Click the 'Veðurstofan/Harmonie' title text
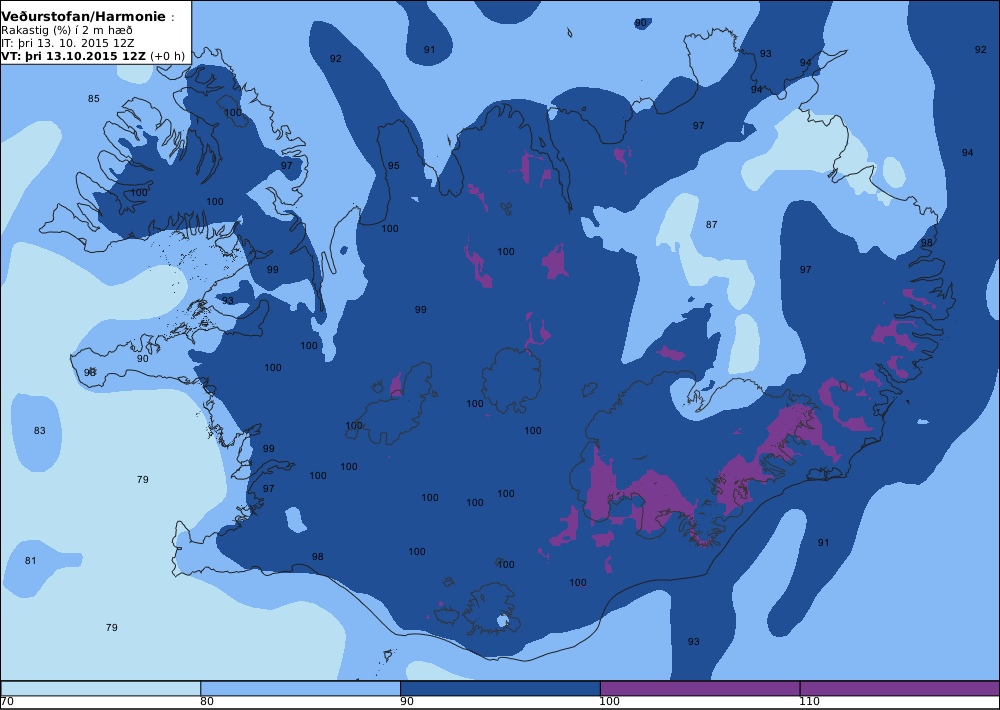This screenshot has width=1000, height=710. tap(83, 17)
